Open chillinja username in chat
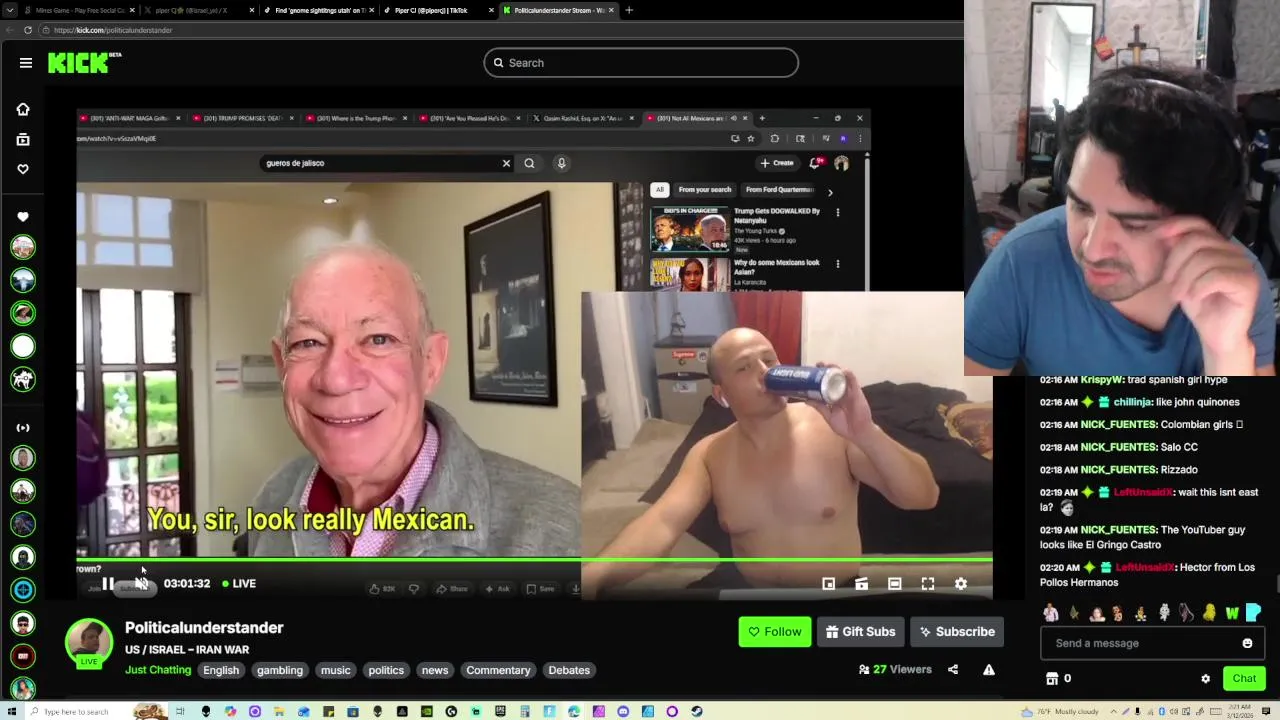1280x720 pixels. pos(1133,402)
